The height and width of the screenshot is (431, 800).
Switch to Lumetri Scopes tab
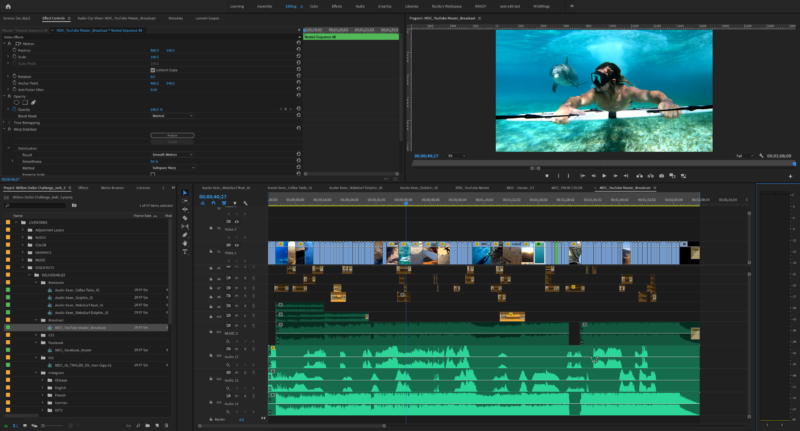(x=207, y=18)
